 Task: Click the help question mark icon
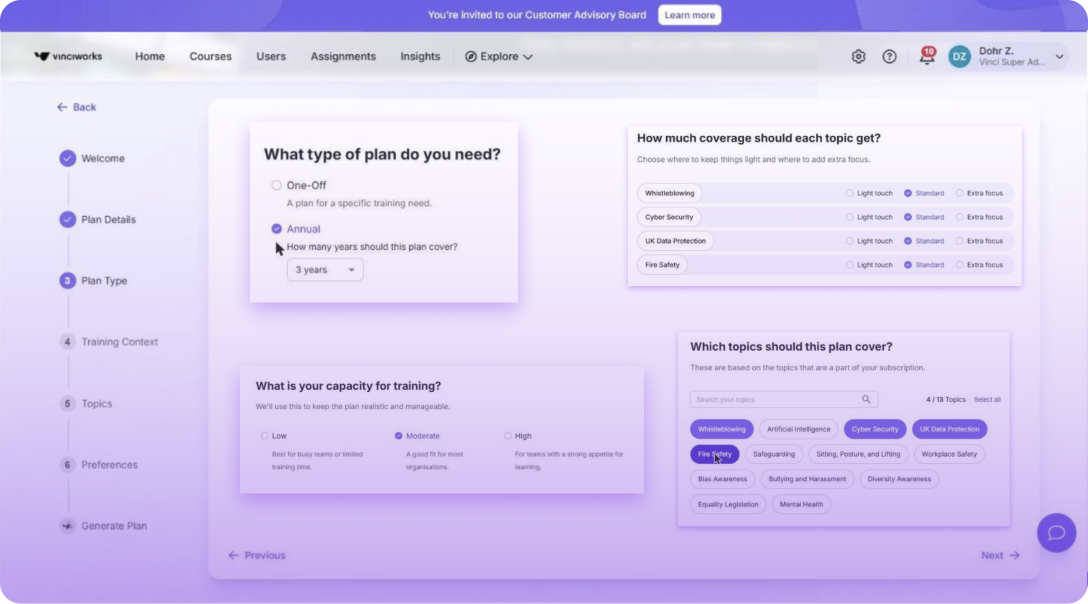point(889,57)
